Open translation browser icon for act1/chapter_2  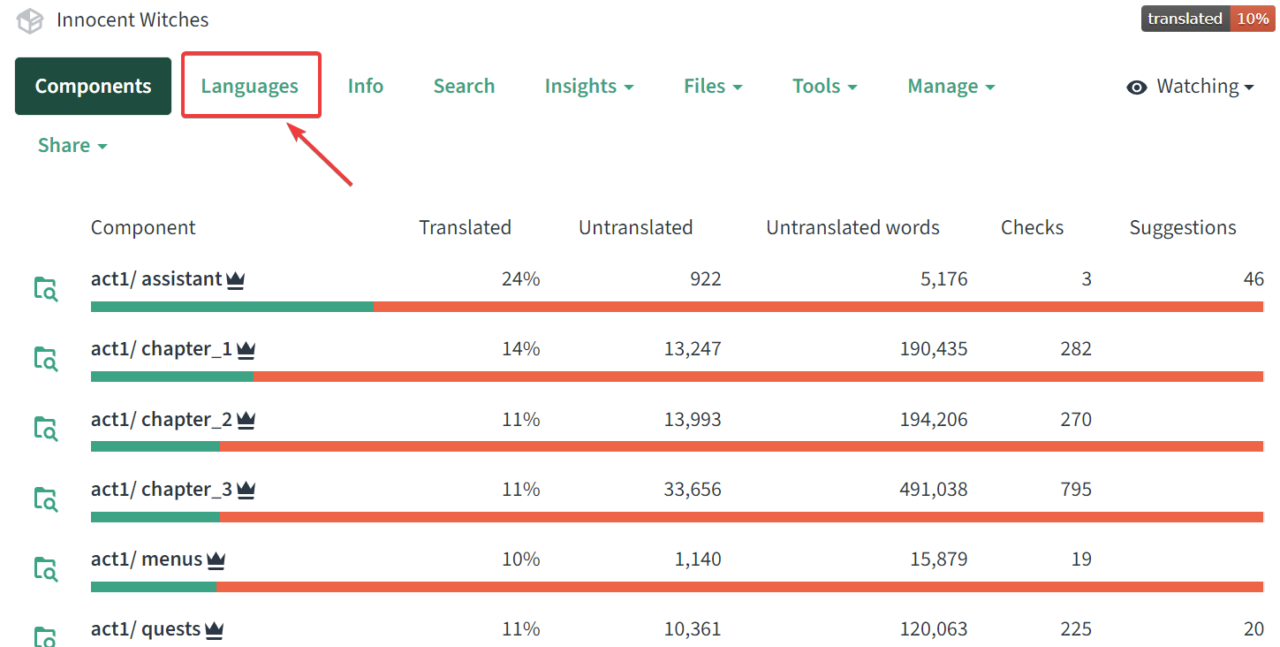point(45,429)
